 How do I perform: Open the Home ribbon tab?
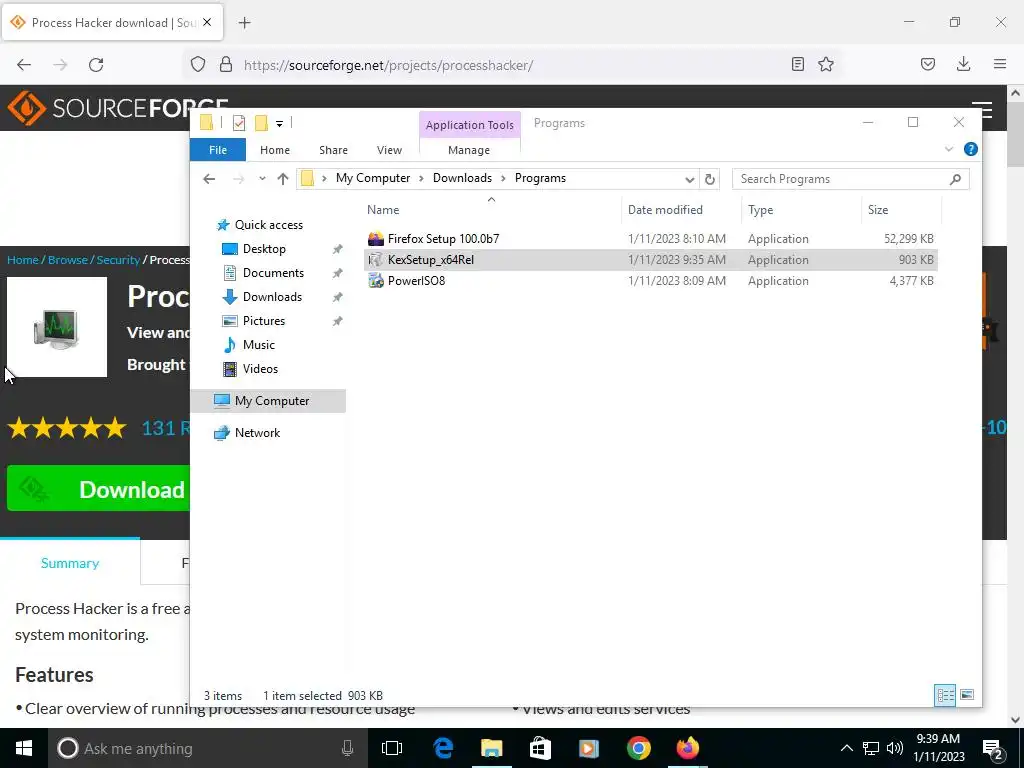pos(275,150)
